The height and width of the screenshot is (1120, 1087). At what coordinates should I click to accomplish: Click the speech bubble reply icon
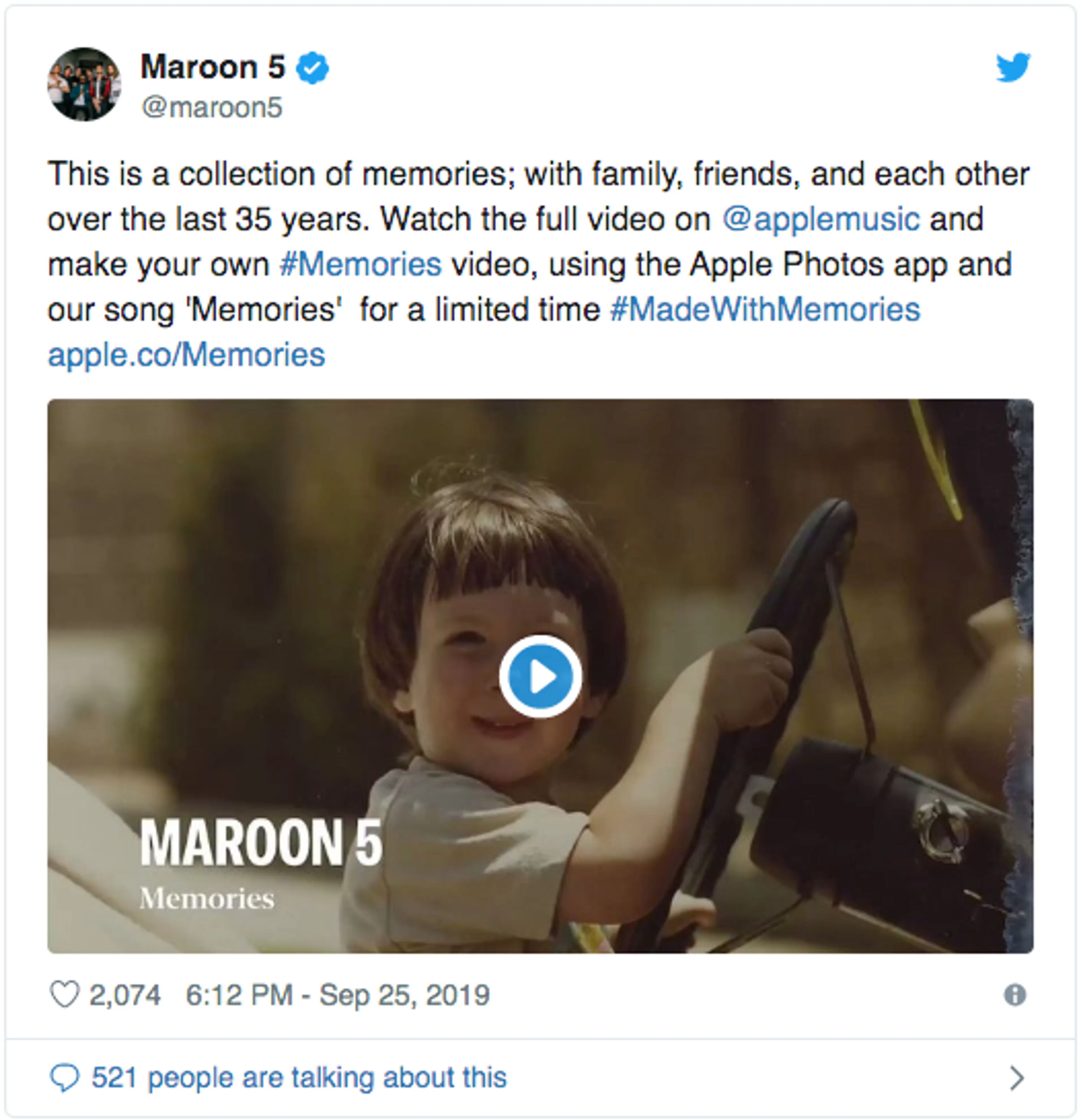coord(65,1078)
